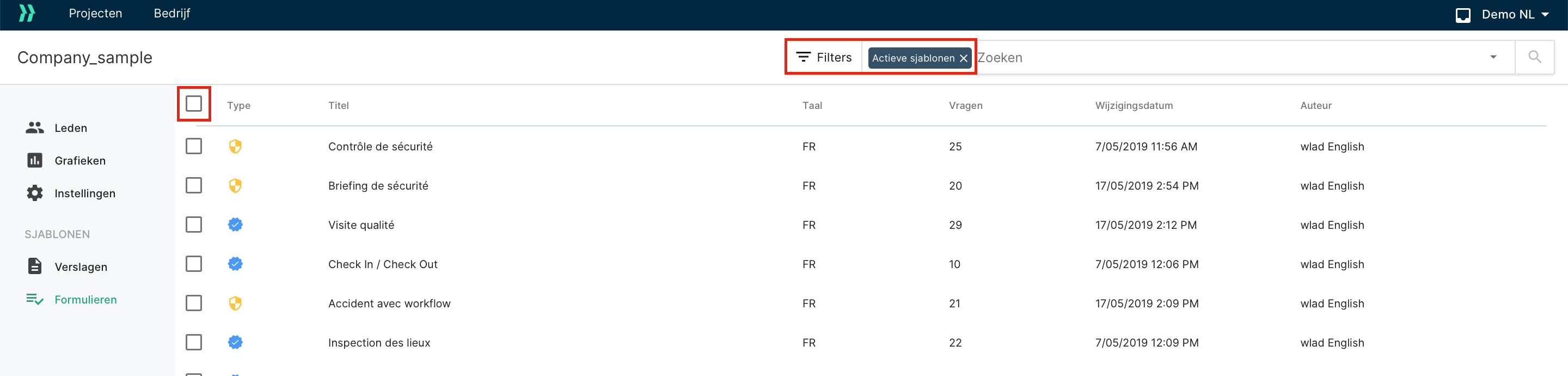Open the Projecten menu
1568x376 pixels.
tap(96, 14)
